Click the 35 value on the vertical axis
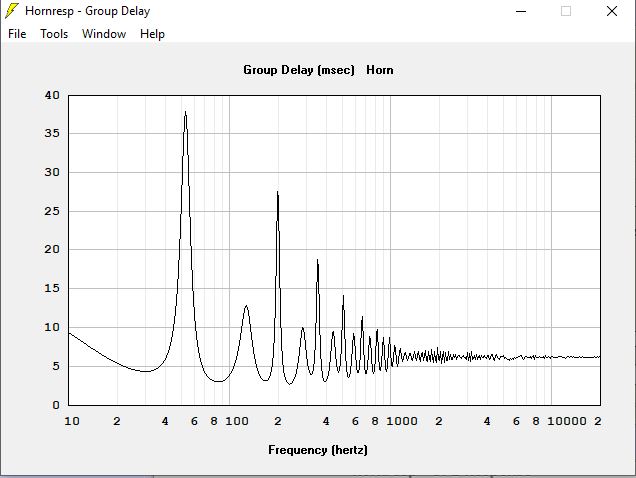This screenshot has height=478, width=636. click(x=52, y=133)
